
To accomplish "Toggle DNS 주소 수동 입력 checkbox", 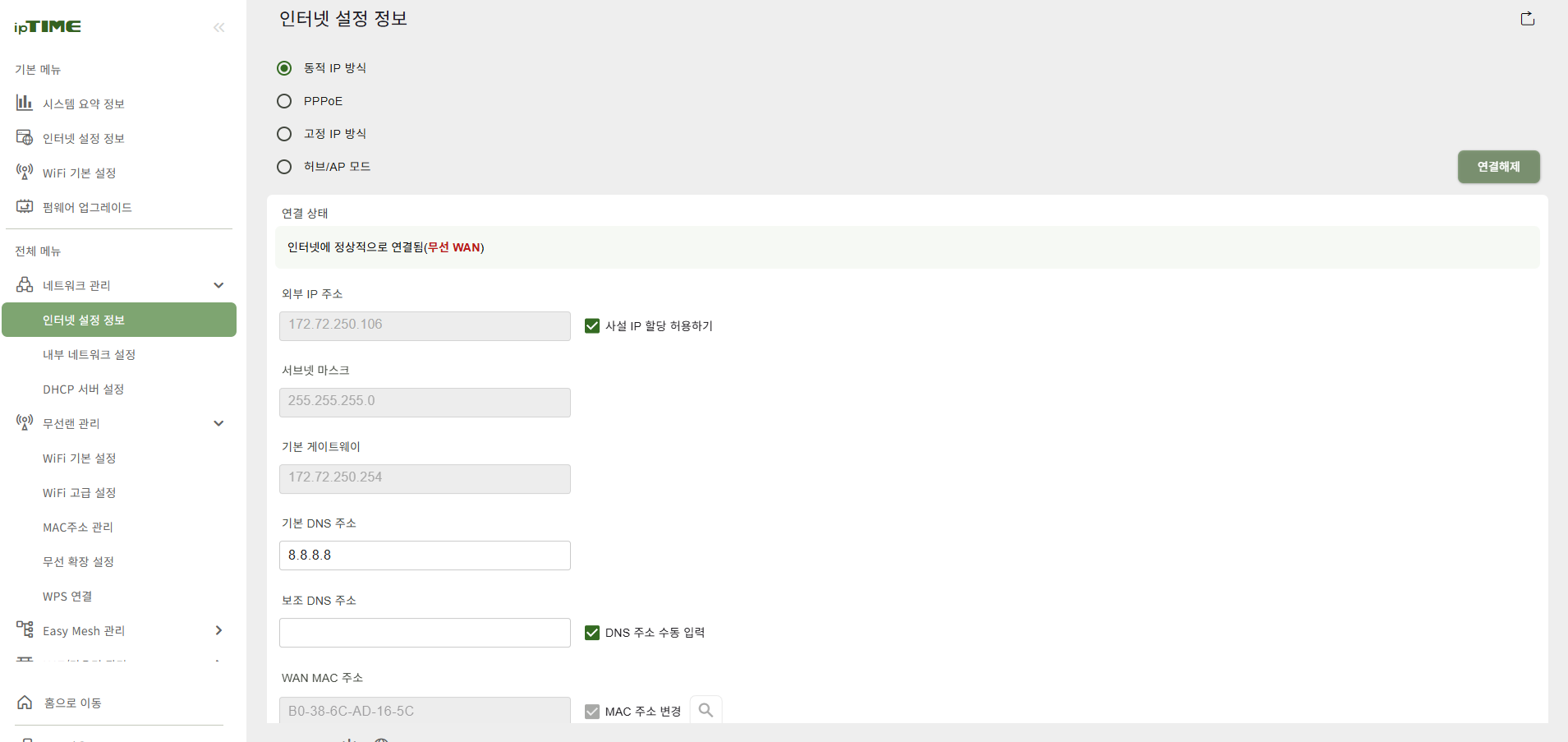I will coord(592,633).
